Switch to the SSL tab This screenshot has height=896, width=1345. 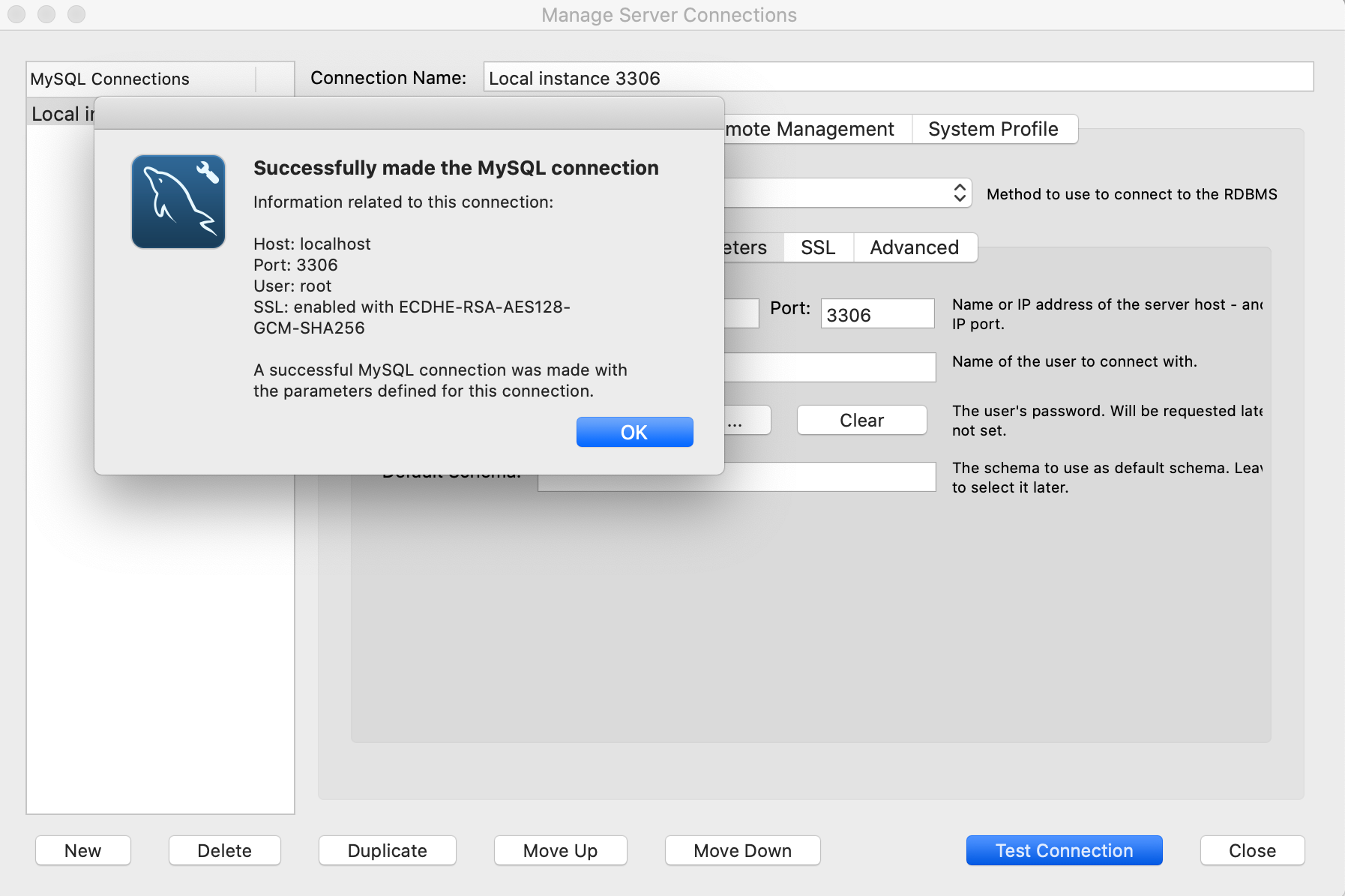[x=818, y=247]
